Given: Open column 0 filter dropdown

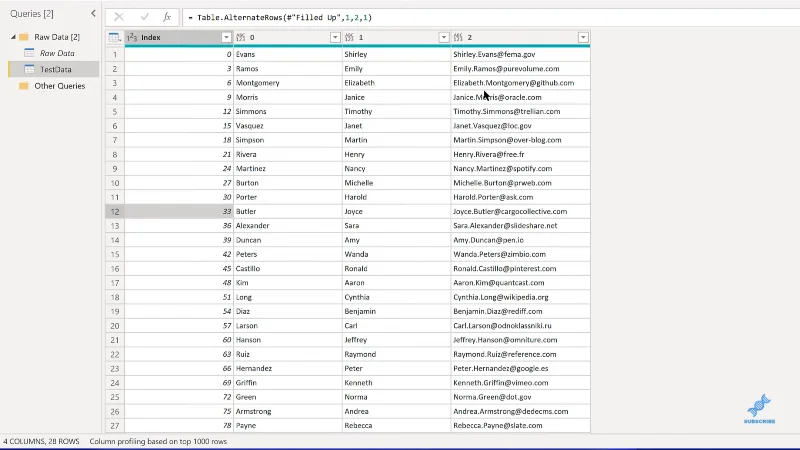Looking at the screenshot, I should click(x=335, y=37).
